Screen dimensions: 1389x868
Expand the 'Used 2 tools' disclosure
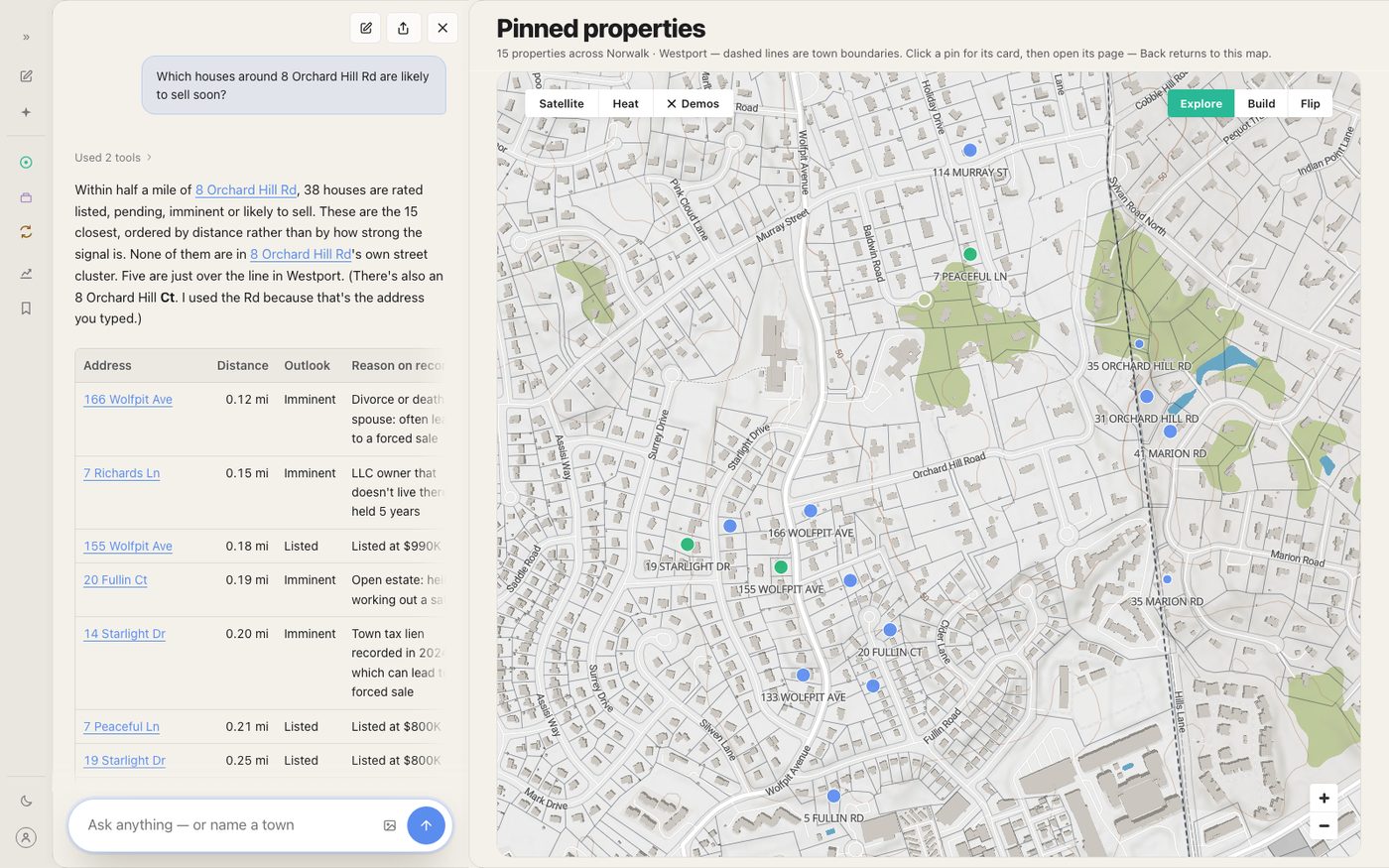pos(113,158)
